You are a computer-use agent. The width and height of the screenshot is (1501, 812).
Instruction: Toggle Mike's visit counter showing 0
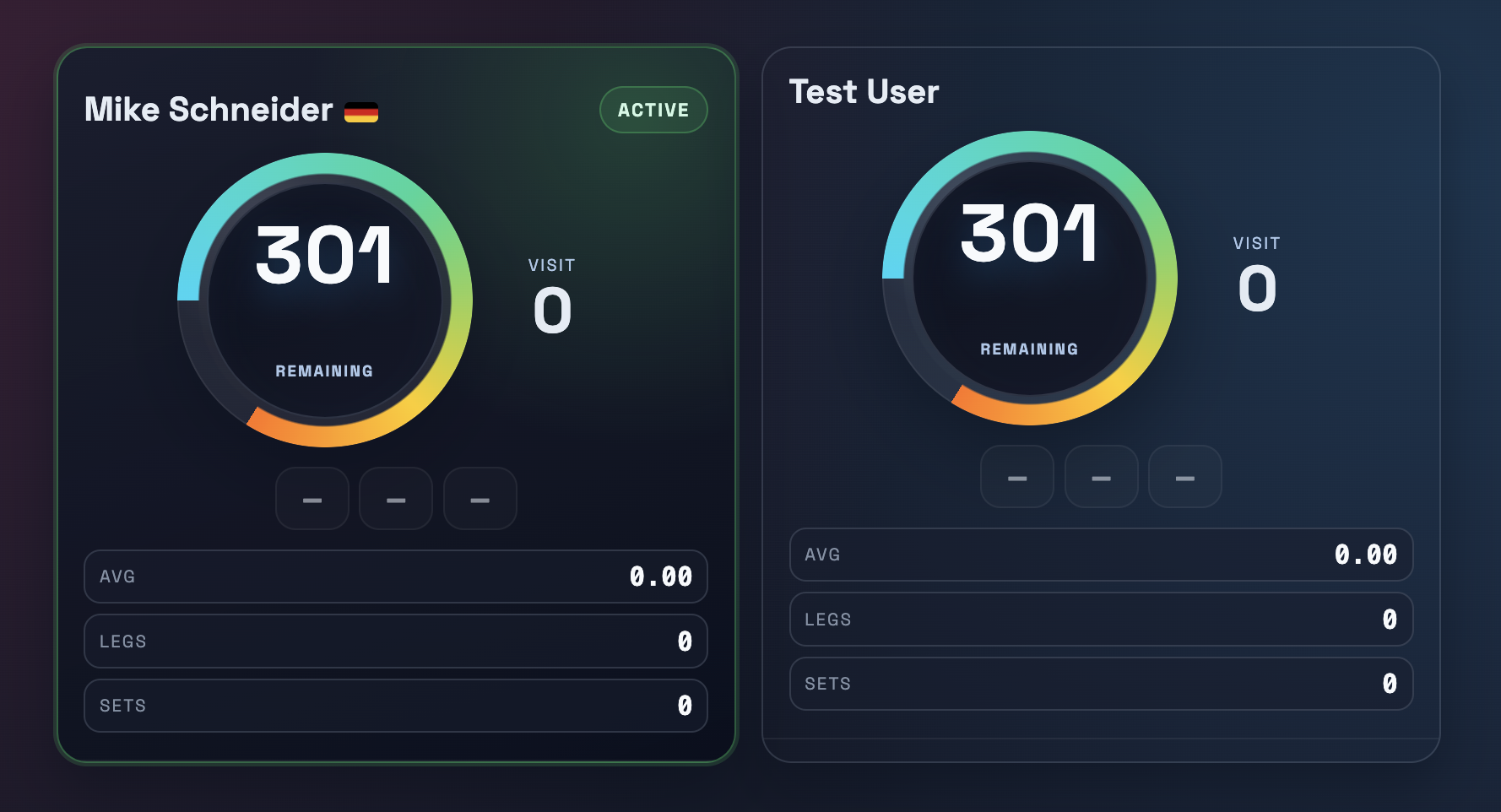(550, 307)
